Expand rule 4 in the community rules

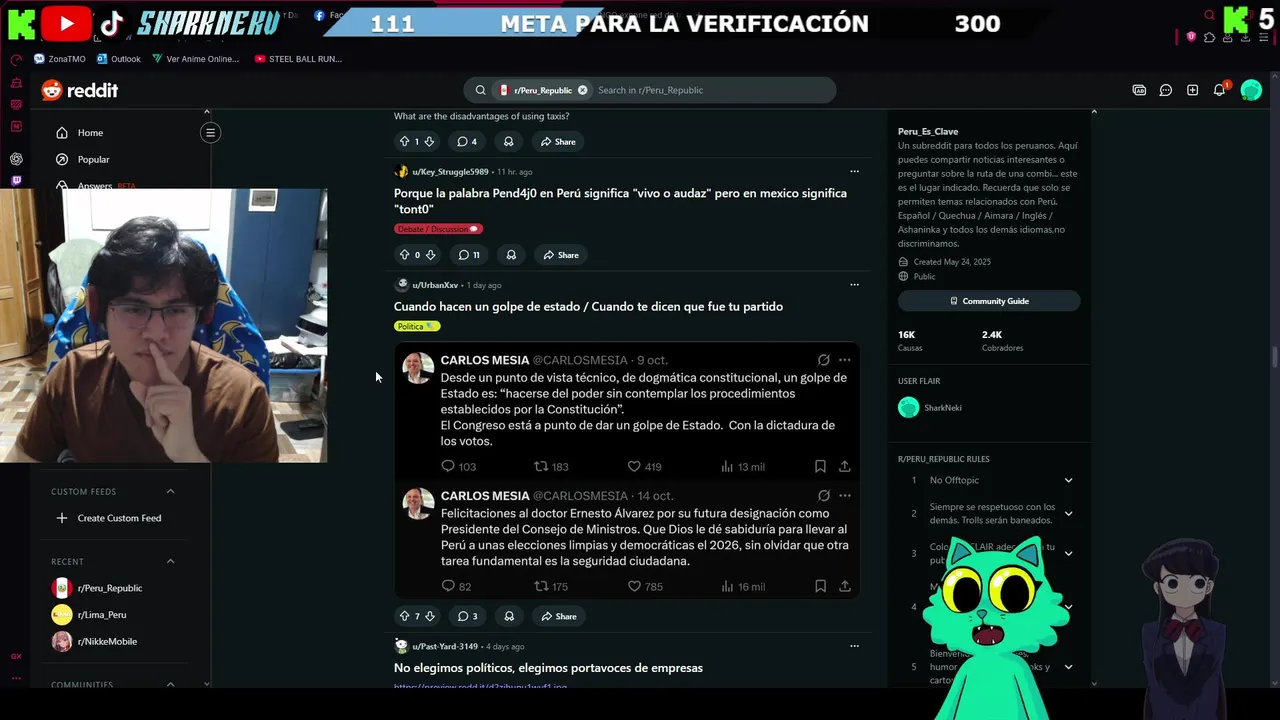[x=1068, y=606]
